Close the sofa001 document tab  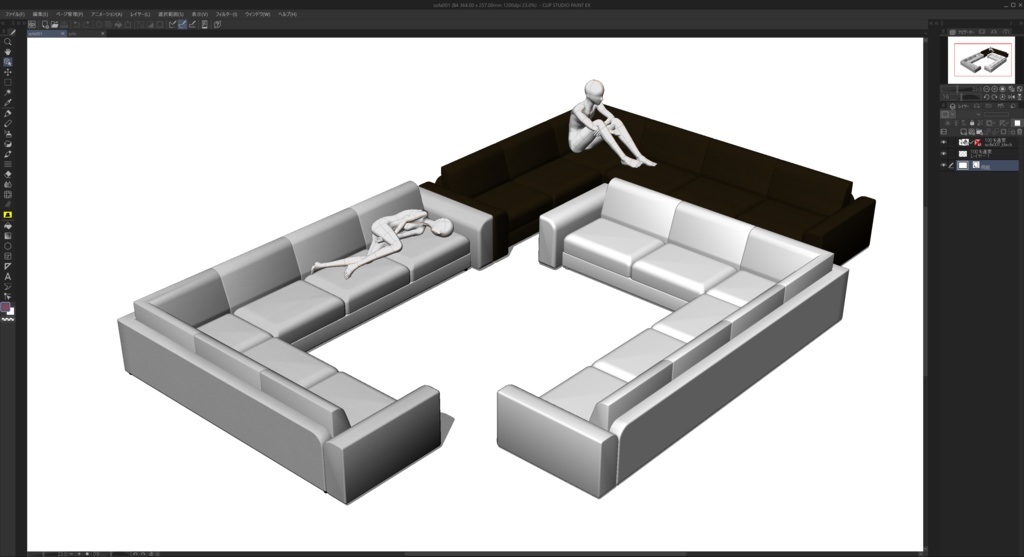[63, 33]
